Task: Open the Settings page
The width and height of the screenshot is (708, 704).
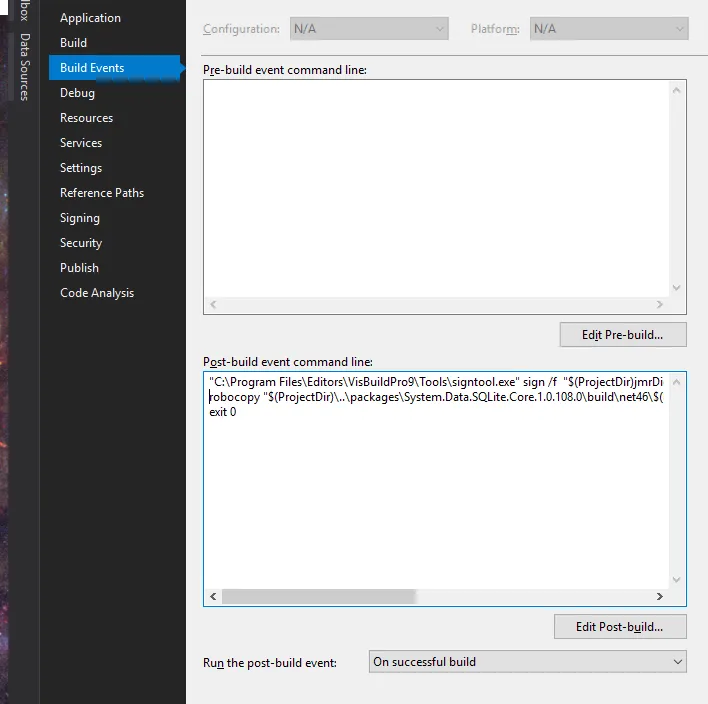Action: 81,168
